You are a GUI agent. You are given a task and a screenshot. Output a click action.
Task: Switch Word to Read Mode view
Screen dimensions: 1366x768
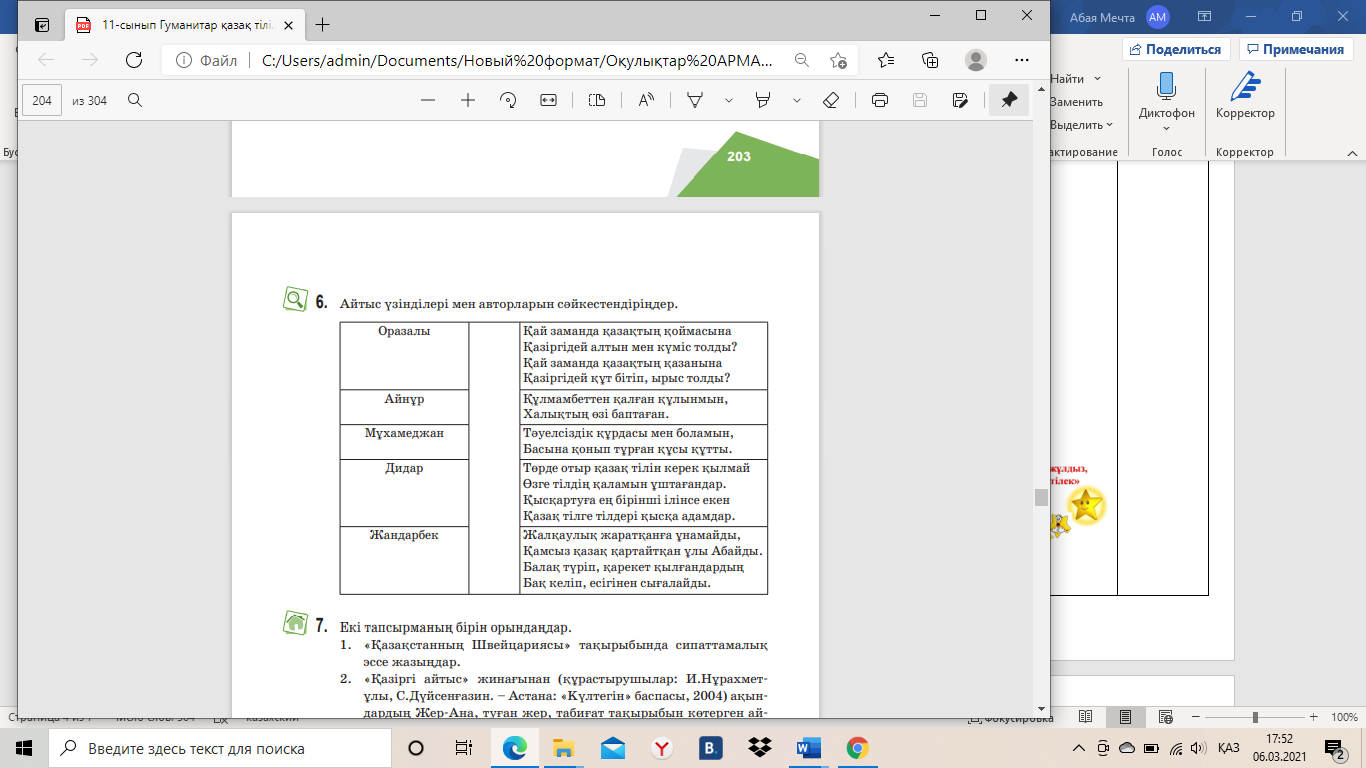[1086, 718]
